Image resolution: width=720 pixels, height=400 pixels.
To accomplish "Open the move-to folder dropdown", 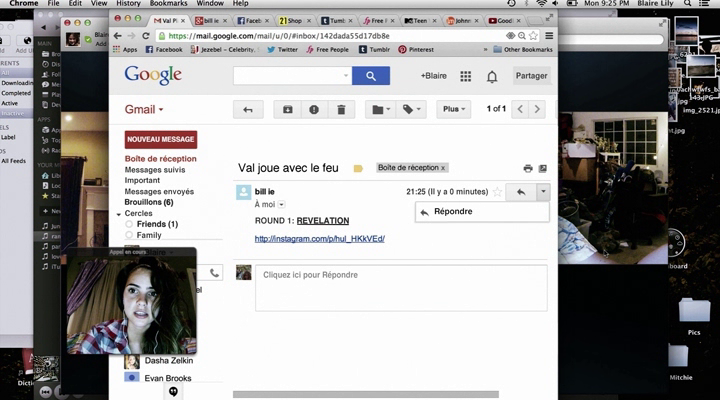I will coord(381,109).
